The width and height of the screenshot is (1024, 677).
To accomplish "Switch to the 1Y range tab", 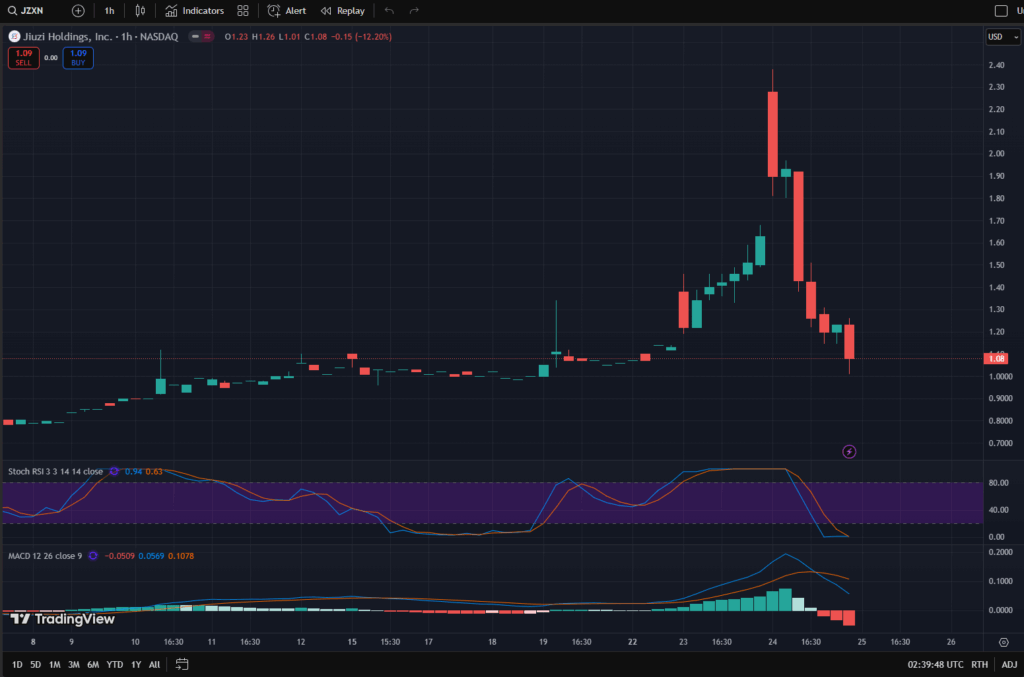I will (x=134, y=663).
